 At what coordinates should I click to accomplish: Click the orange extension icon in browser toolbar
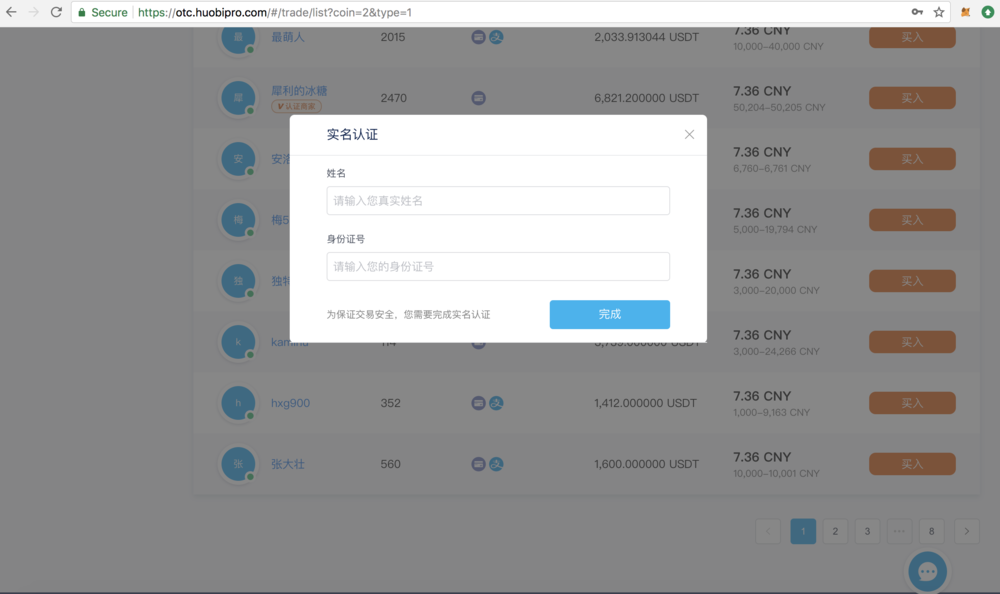point(963,13)
